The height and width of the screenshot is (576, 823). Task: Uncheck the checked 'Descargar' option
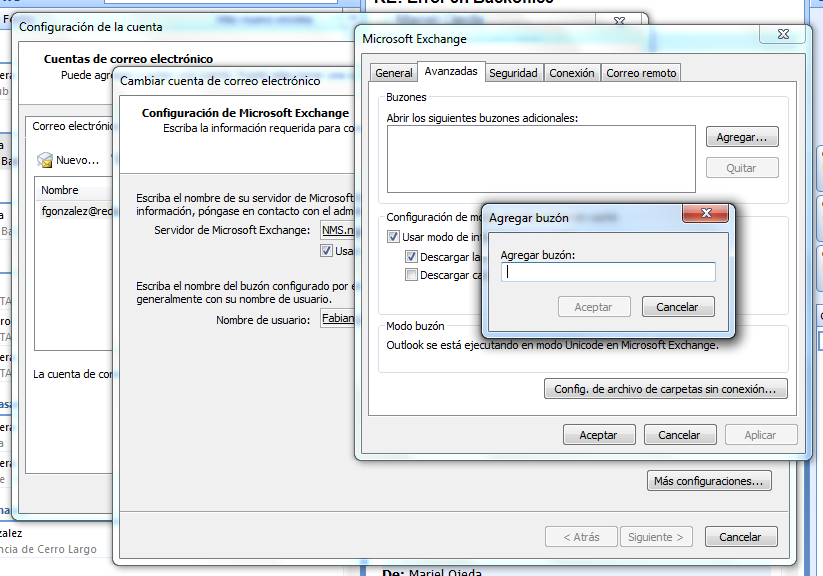(x=411, y=257)
